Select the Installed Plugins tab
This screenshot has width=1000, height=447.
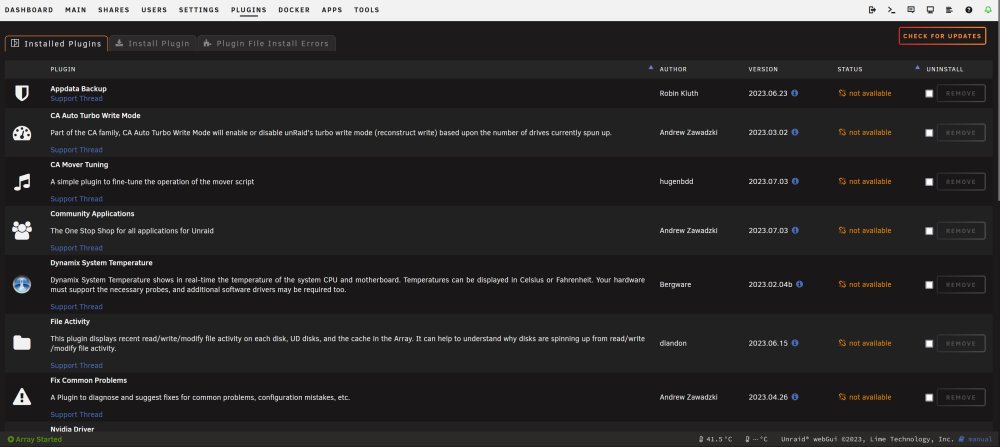pos(56,43)
